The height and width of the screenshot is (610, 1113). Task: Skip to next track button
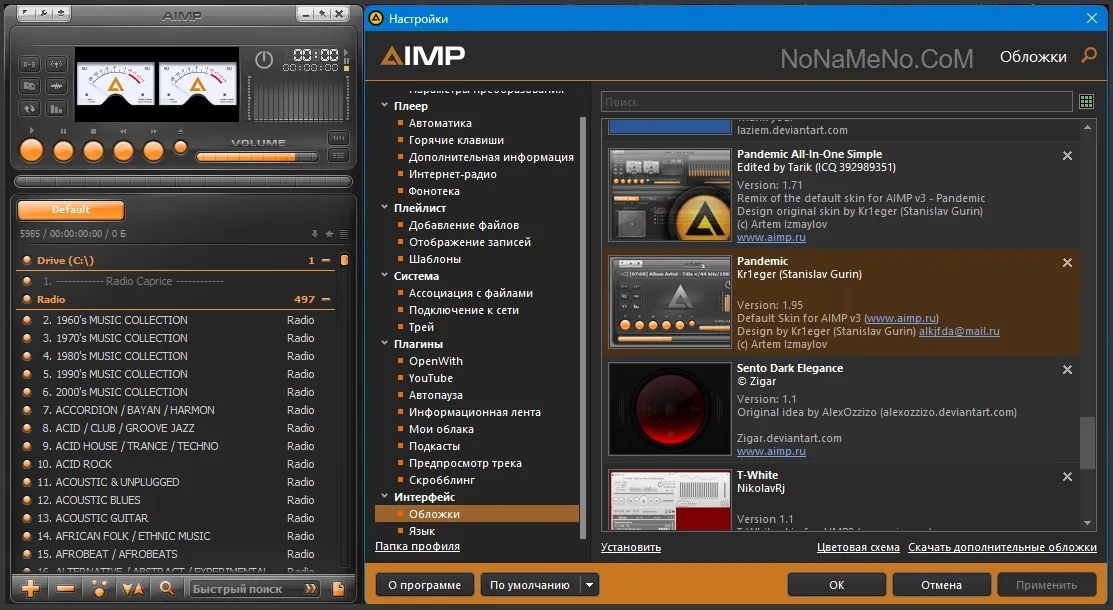pyautogui.click(x=153, y=151)
